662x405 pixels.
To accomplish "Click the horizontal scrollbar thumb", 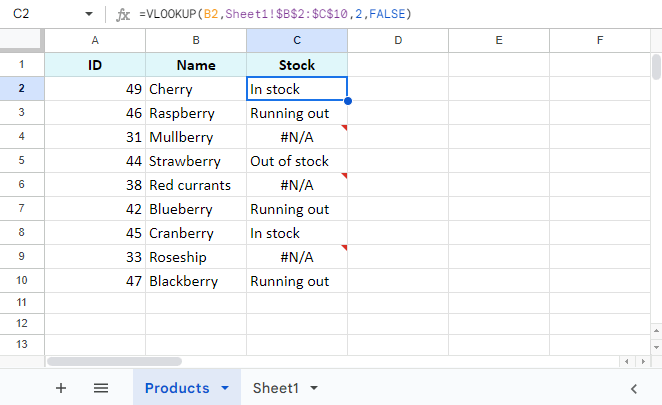I will tap(114, 362).
